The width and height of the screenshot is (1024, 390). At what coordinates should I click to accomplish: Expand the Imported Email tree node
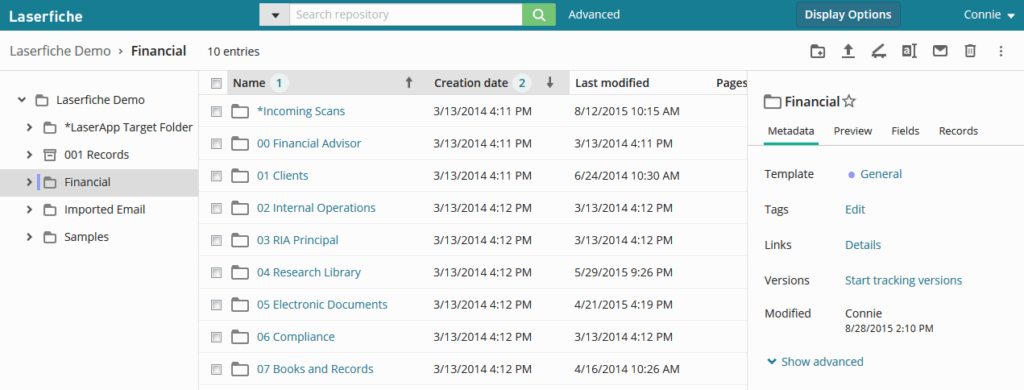click(x=29, y=210)
